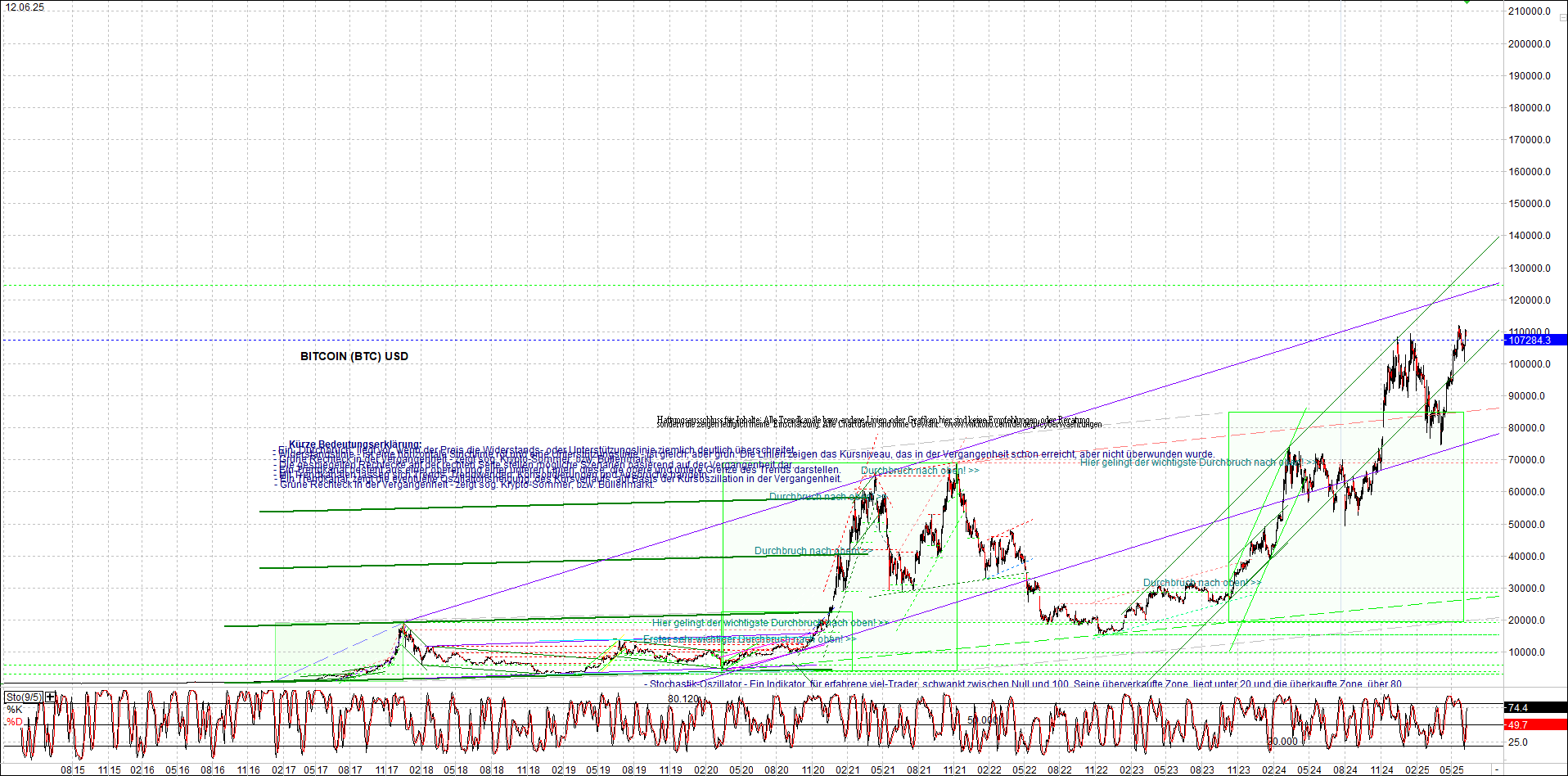
Task: Select the Sto(9/5) indicator label box
Action: pos(23,697)
